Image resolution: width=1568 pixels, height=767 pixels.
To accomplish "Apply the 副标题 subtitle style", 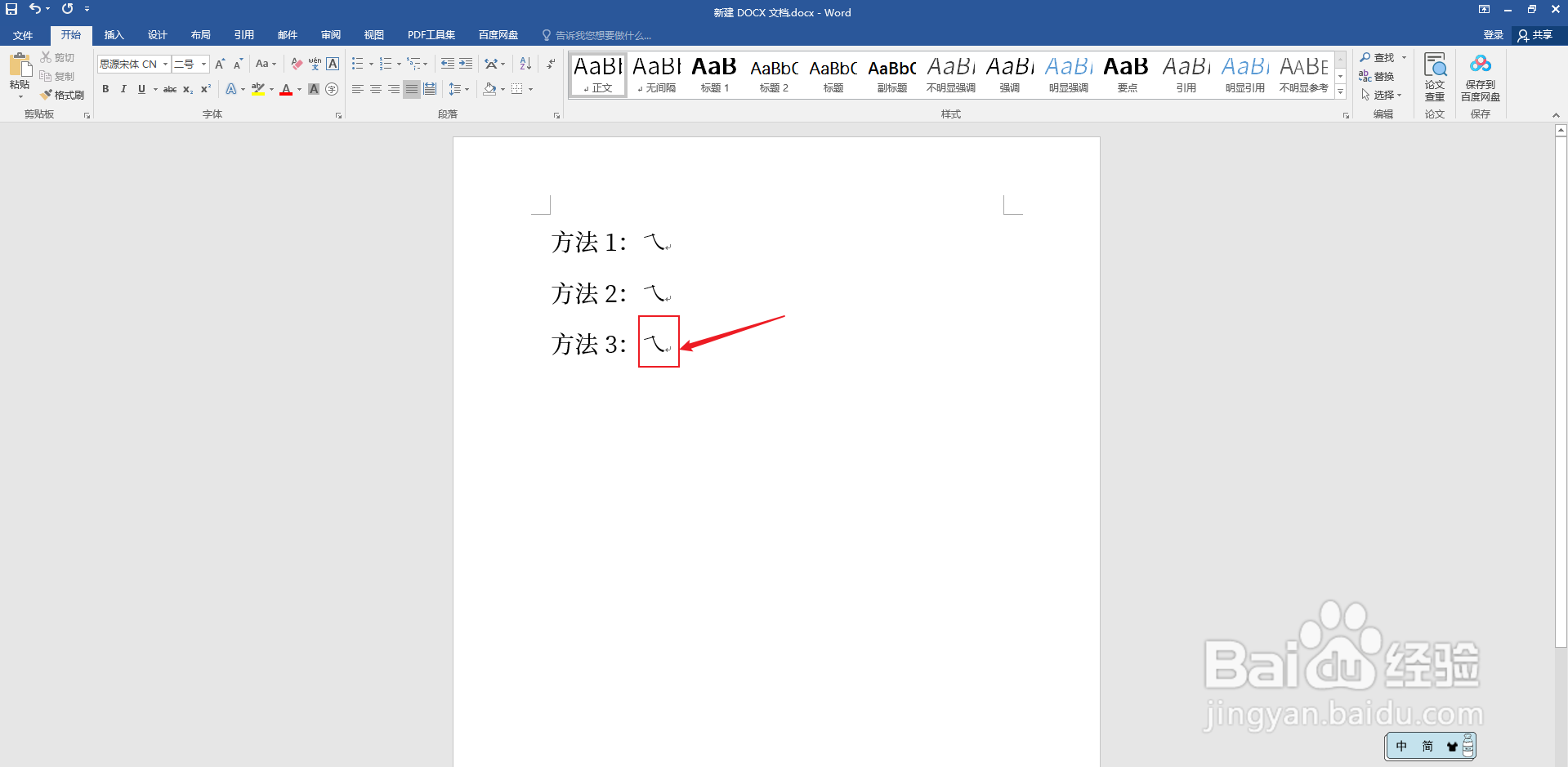I will [x=891, y=74].
